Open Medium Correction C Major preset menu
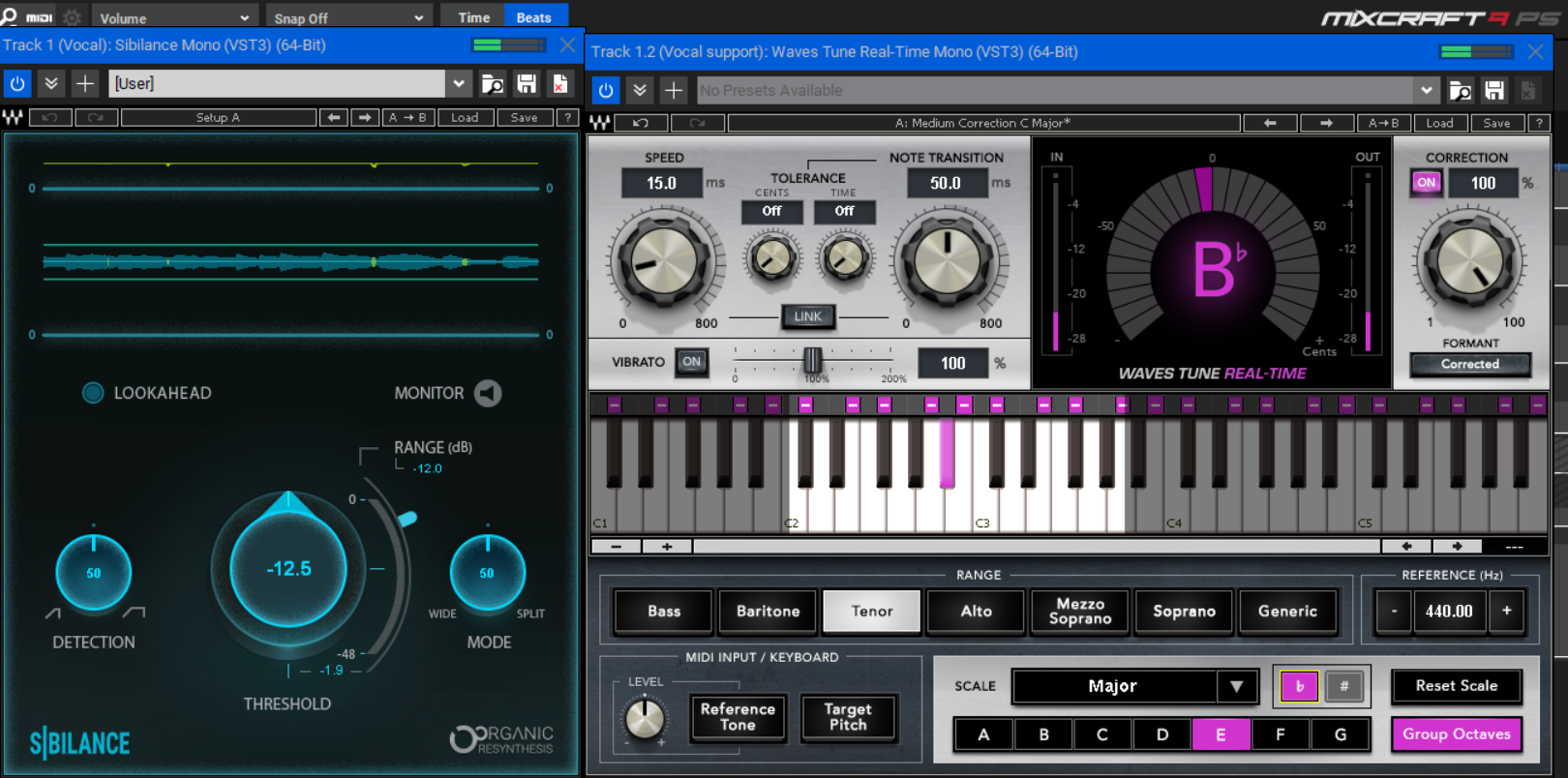Image resolution: width=1568 pixels, height=778 pixels. pyautogui.click(x=983, y=123)
